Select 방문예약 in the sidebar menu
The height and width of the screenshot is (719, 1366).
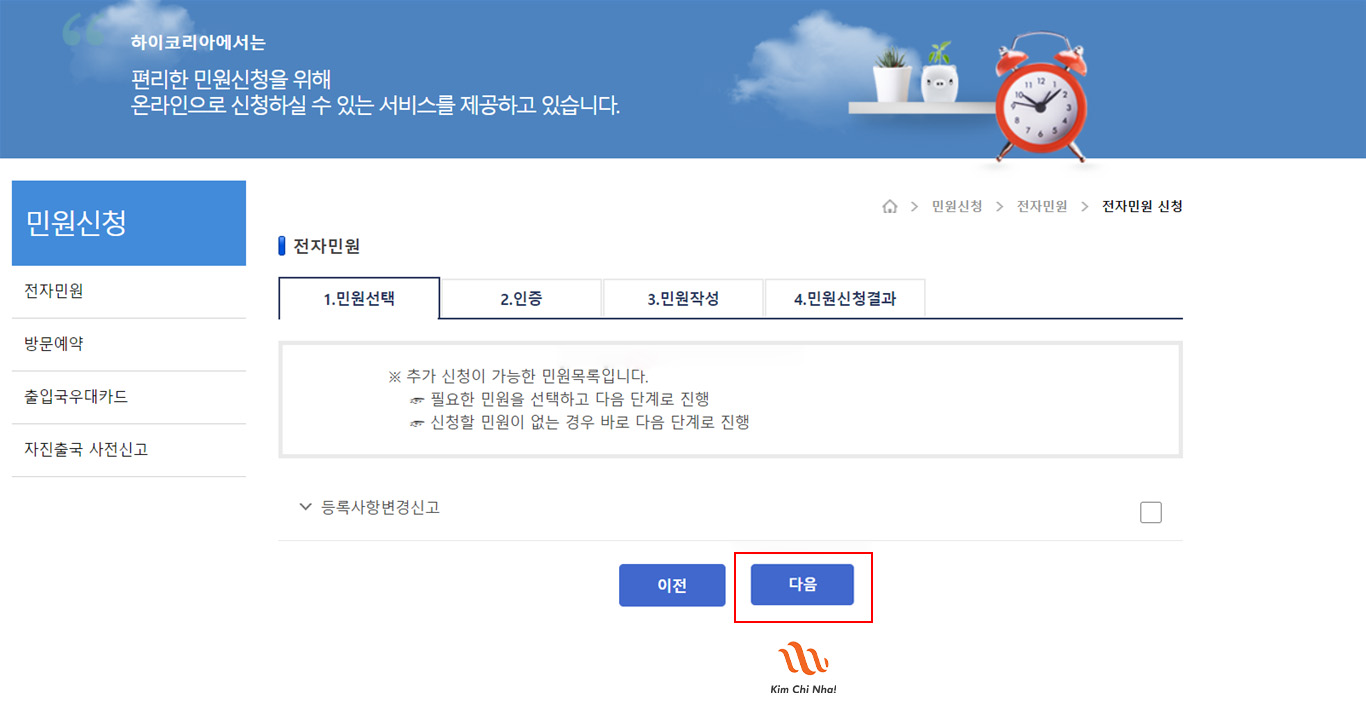point(54,344)
